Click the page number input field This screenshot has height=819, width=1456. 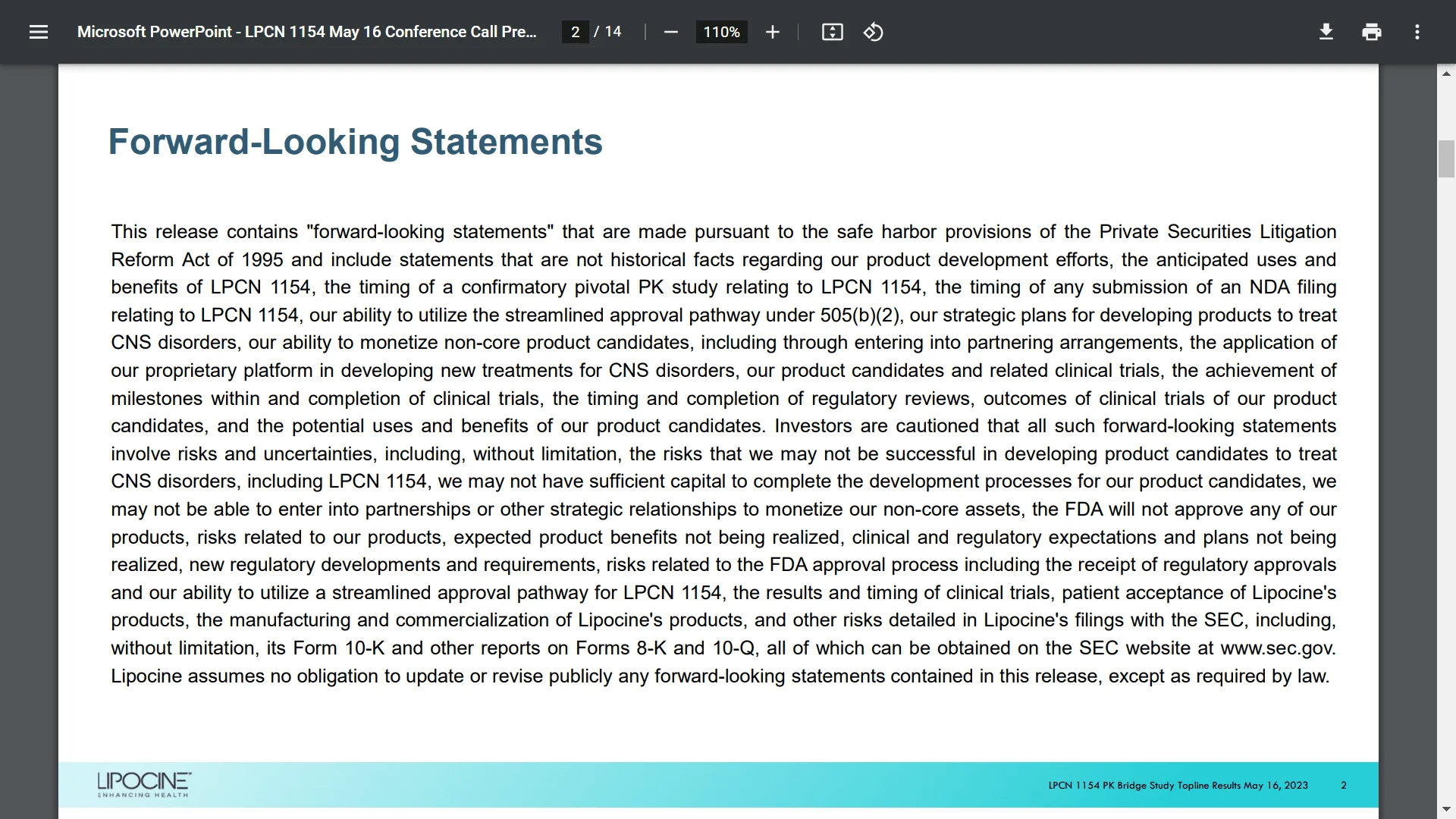pyautogui.click(x=576, y=32)
